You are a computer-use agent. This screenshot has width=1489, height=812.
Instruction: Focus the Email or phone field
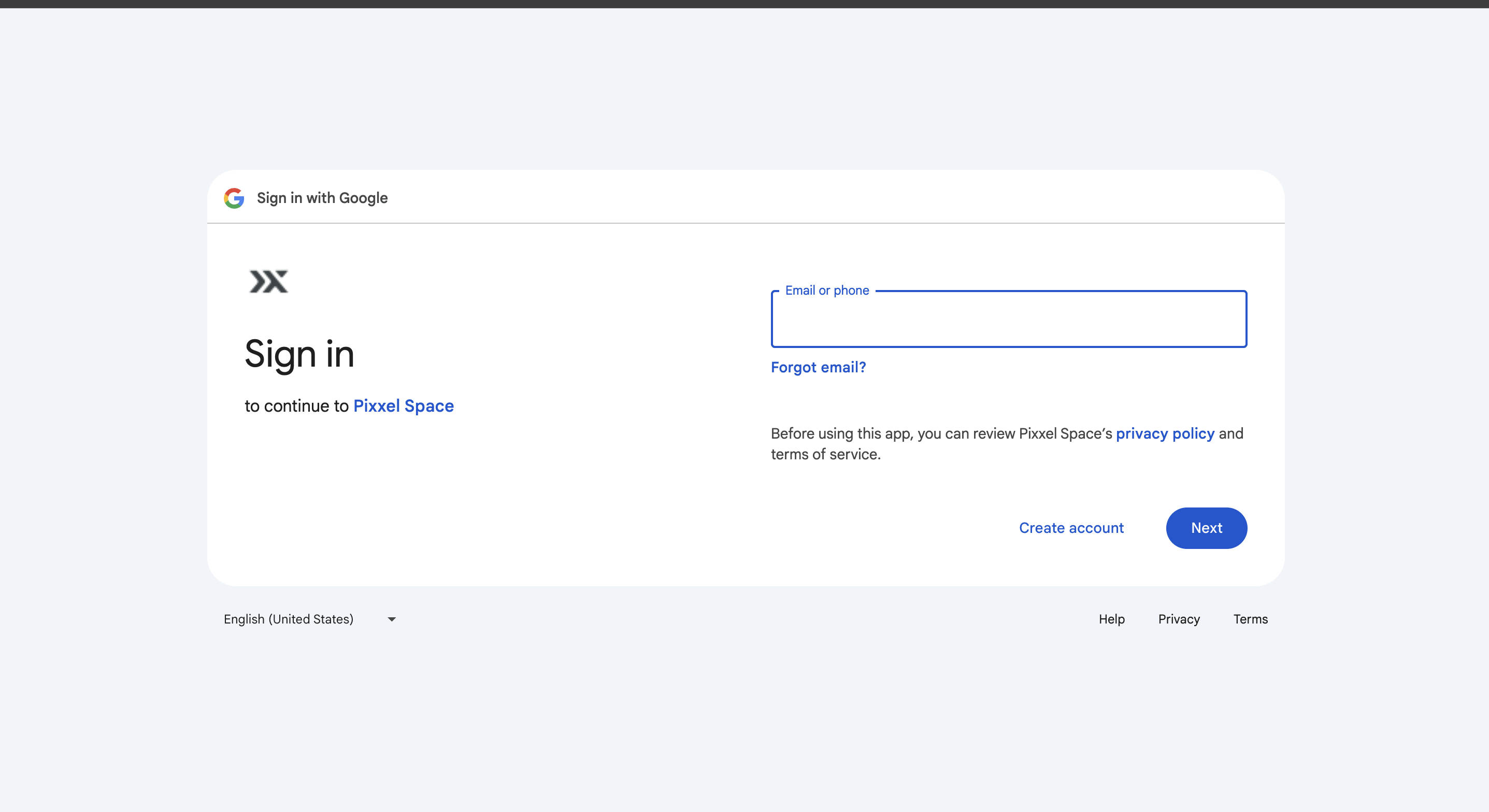pos(1009,319)
